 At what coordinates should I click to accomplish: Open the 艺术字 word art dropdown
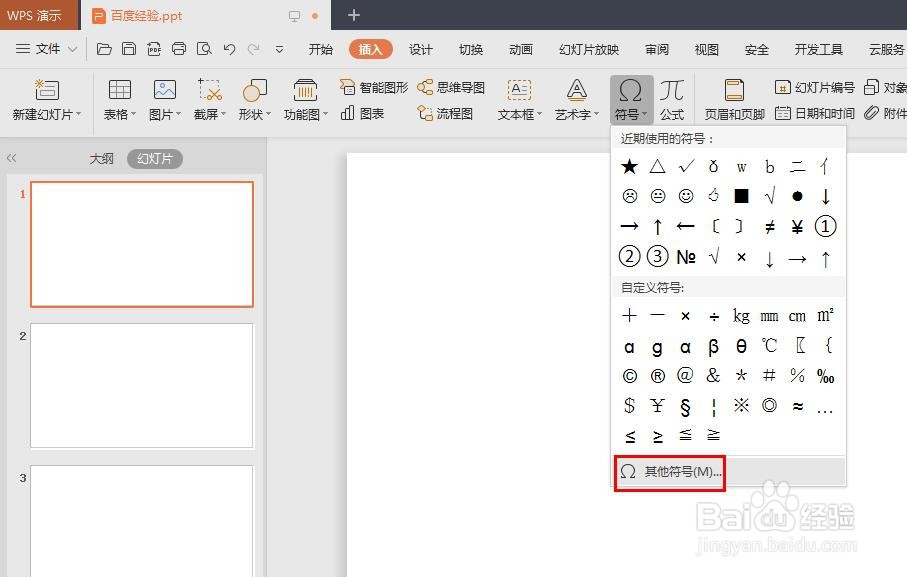click(577, 99)
